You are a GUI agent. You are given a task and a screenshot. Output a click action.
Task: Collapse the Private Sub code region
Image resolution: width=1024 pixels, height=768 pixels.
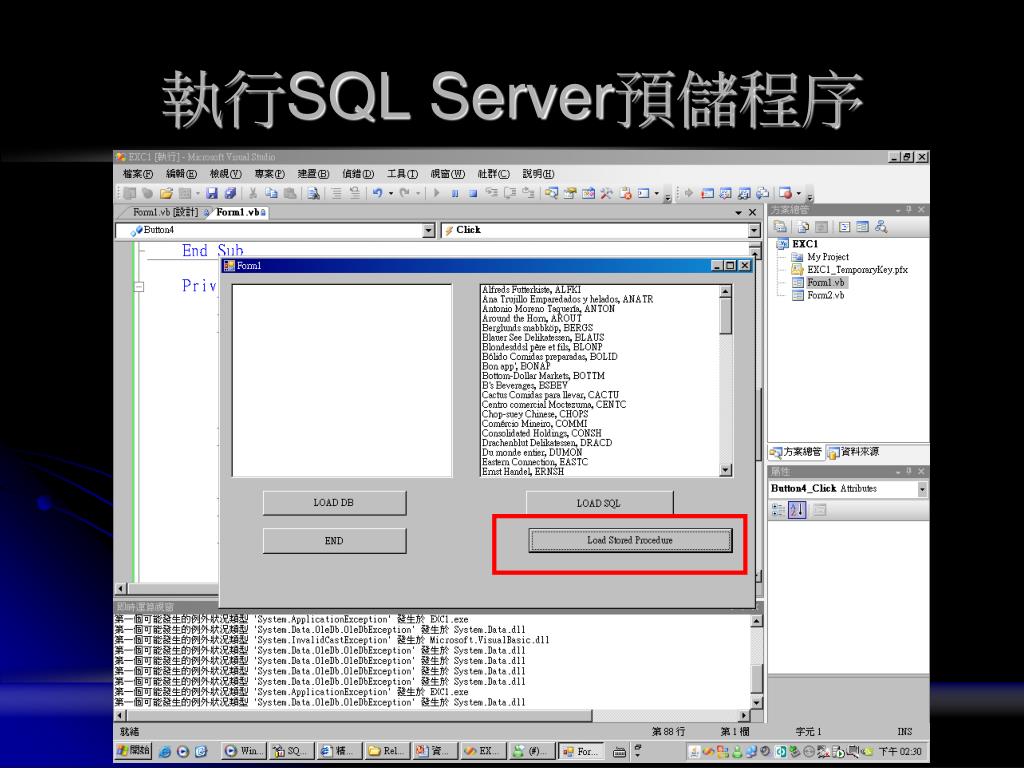pyautogui.click(x=139, y=286)
